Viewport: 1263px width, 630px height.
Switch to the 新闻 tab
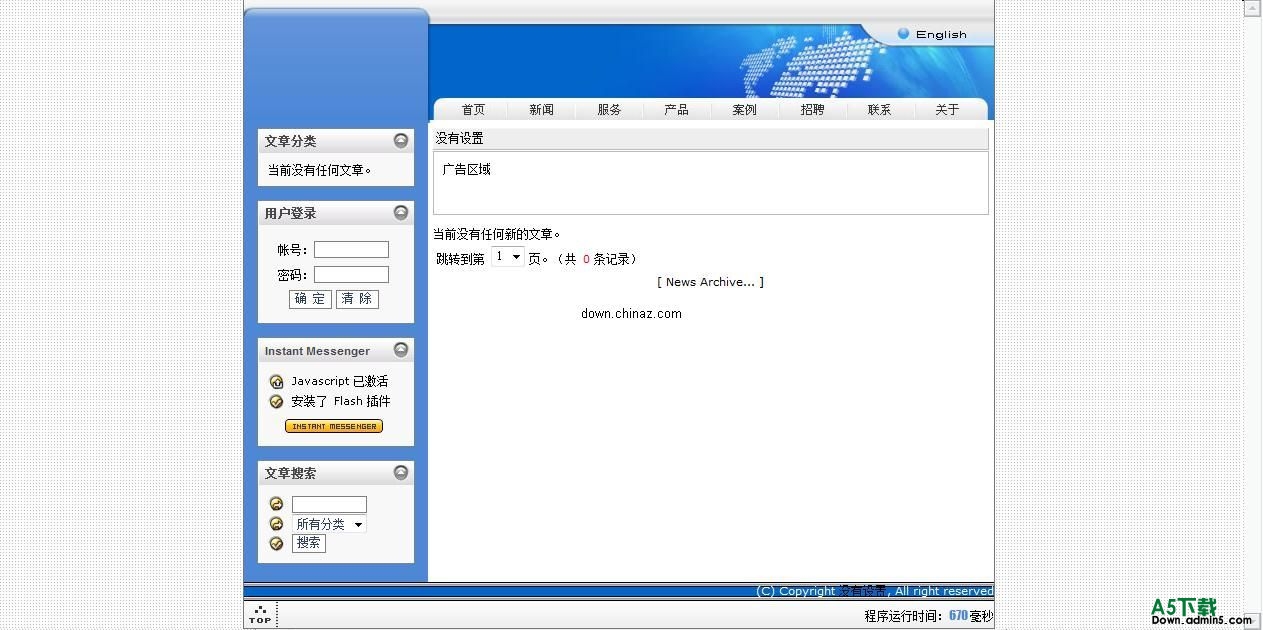point(541,109)
